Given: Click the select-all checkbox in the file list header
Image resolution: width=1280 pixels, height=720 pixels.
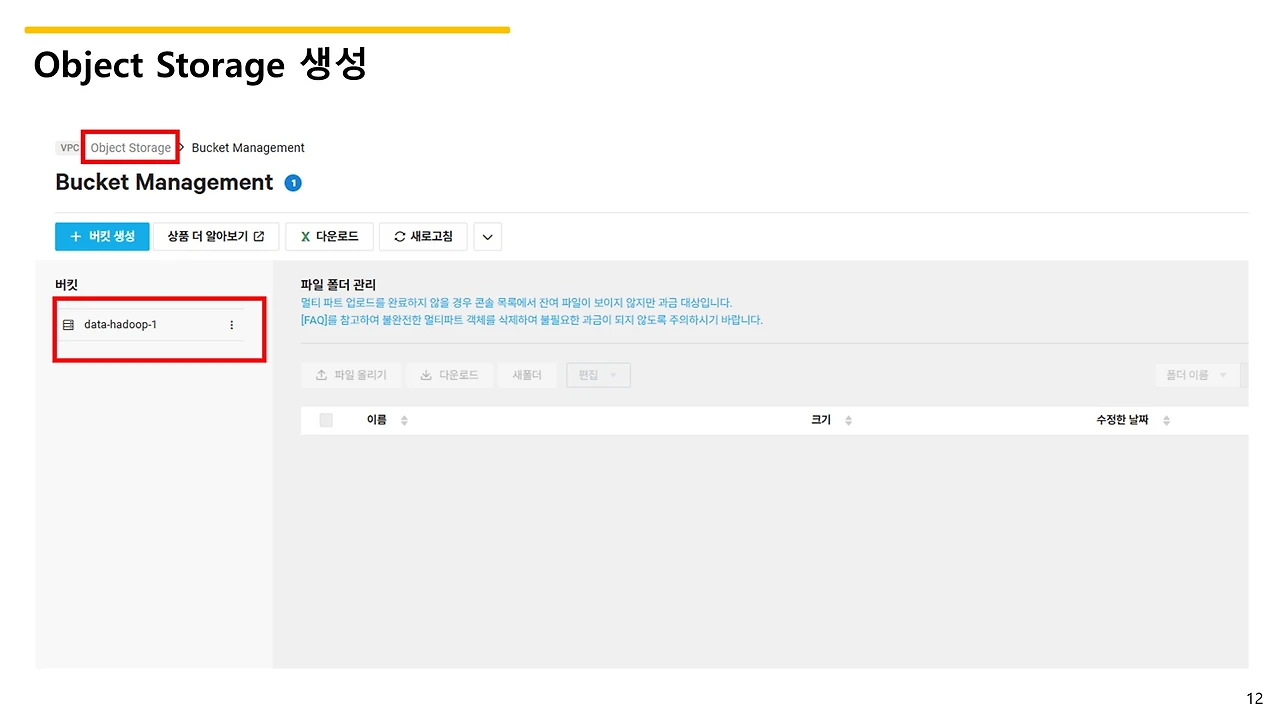Looking at the screenshot, I should [325, 419].
